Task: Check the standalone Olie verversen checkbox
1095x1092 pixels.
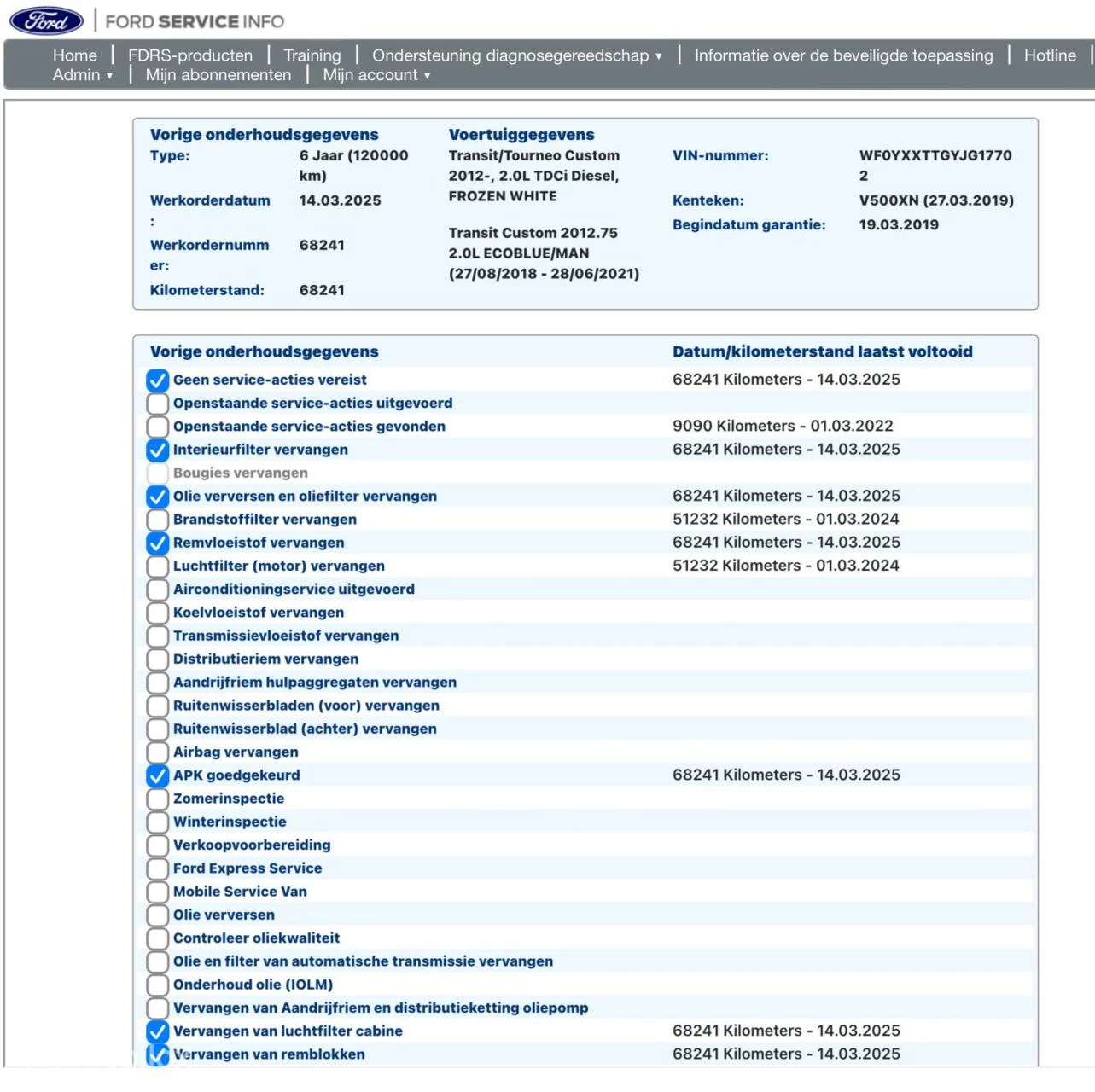Action: click(157, 915)
